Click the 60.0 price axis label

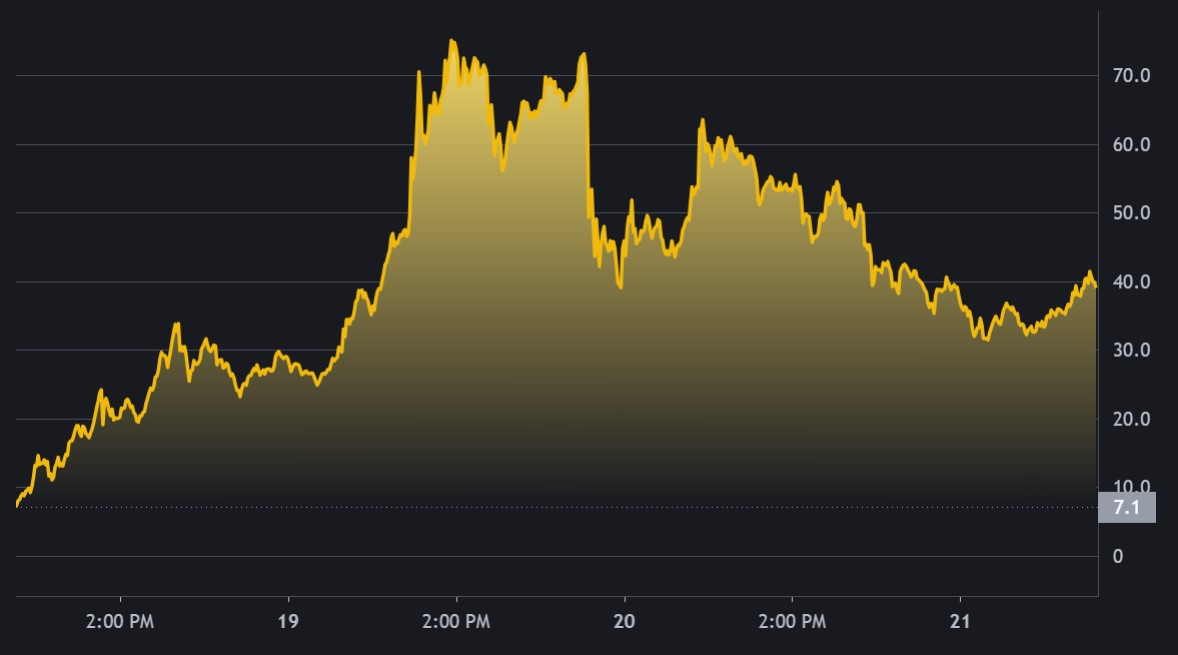click(x=1130, y=145)
